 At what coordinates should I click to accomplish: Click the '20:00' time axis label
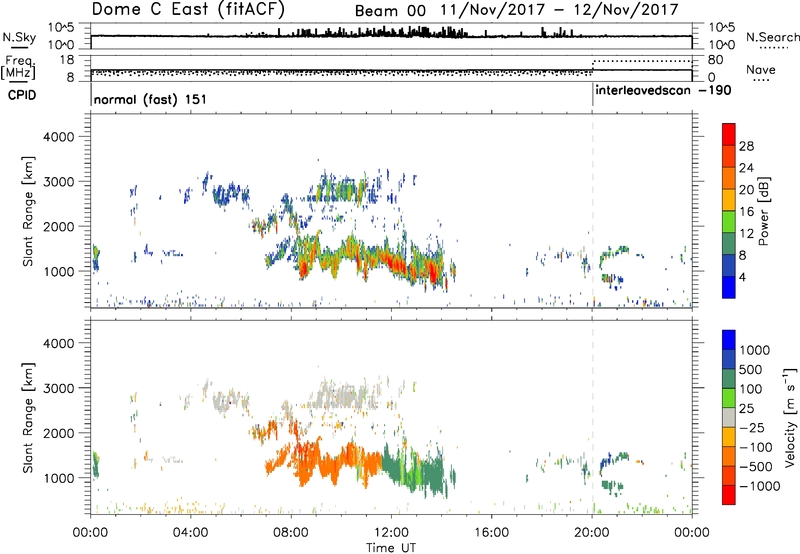592,533
